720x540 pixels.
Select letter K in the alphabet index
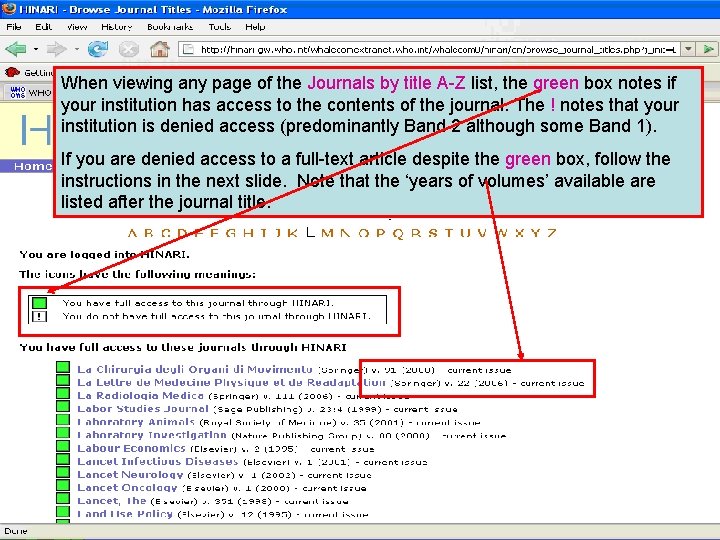pyautogui.click(x=292, y=233)
